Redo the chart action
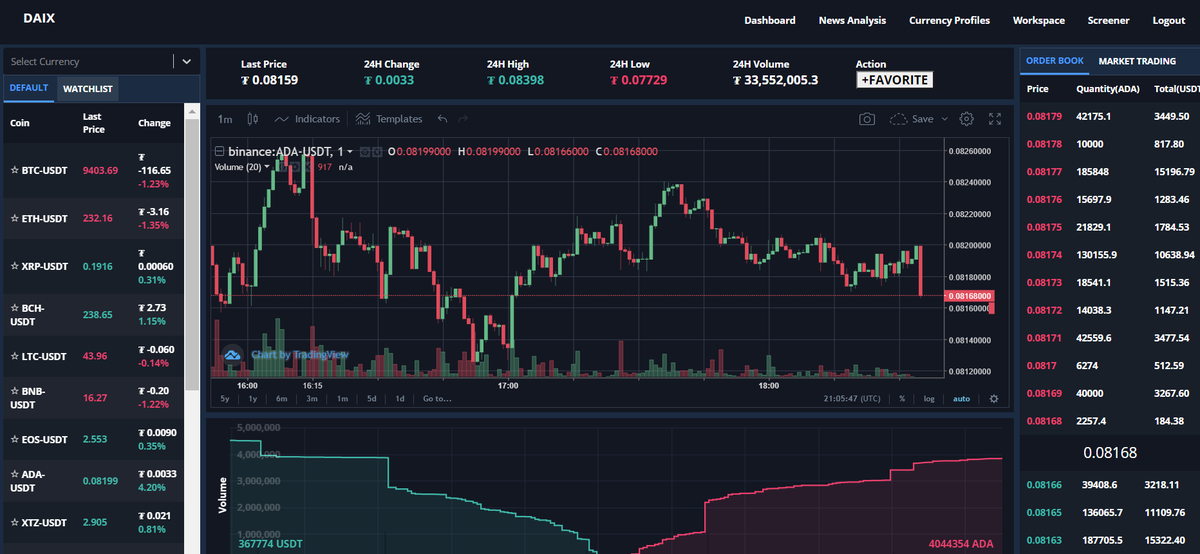 pyautogui.click(x=463, y=119)
